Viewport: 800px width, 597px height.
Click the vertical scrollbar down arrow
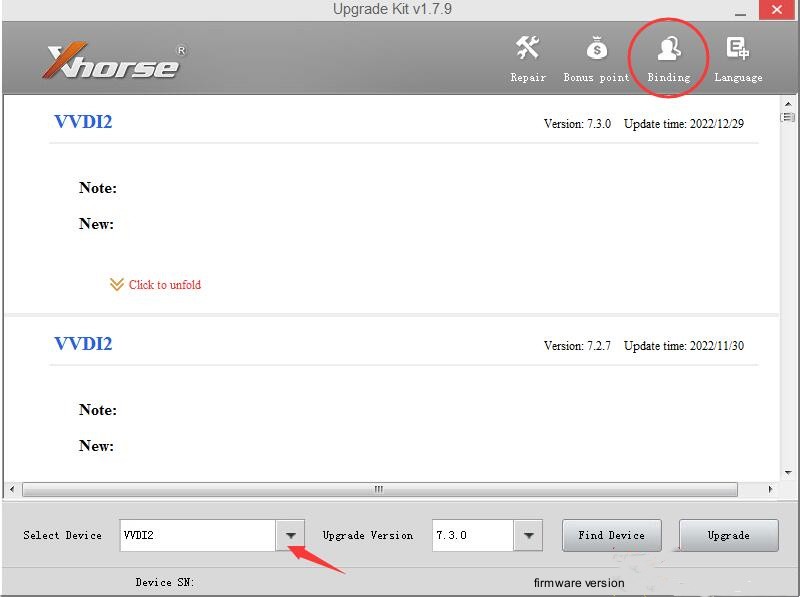[788, 473]
